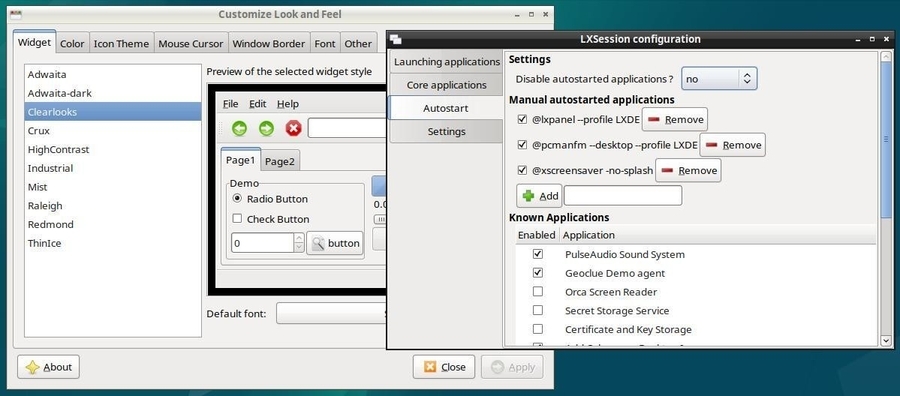900x396 pixels.
Task: Open File menu in preview
Action: click(230, 104)
